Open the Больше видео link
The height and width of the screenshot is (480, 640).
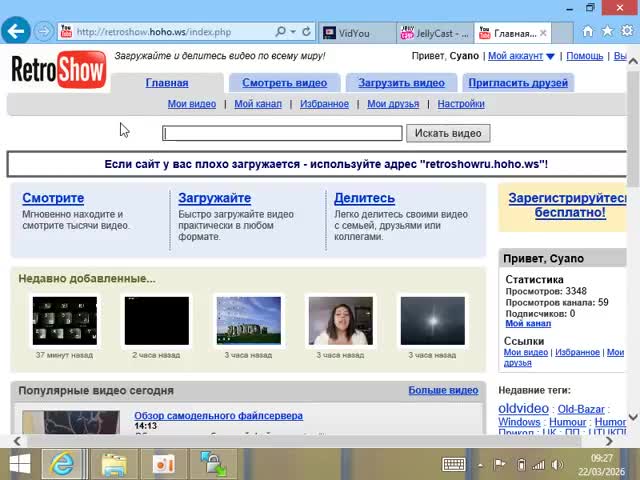pyautogui.click(x=443, y=390)
